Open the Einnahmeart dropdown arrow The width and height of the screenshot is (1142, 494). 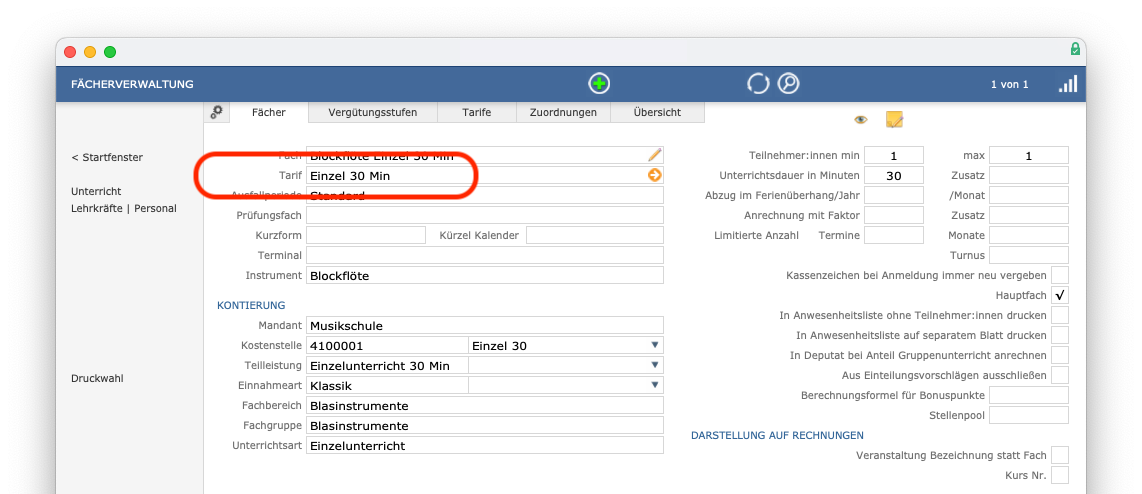pos(654,385)
